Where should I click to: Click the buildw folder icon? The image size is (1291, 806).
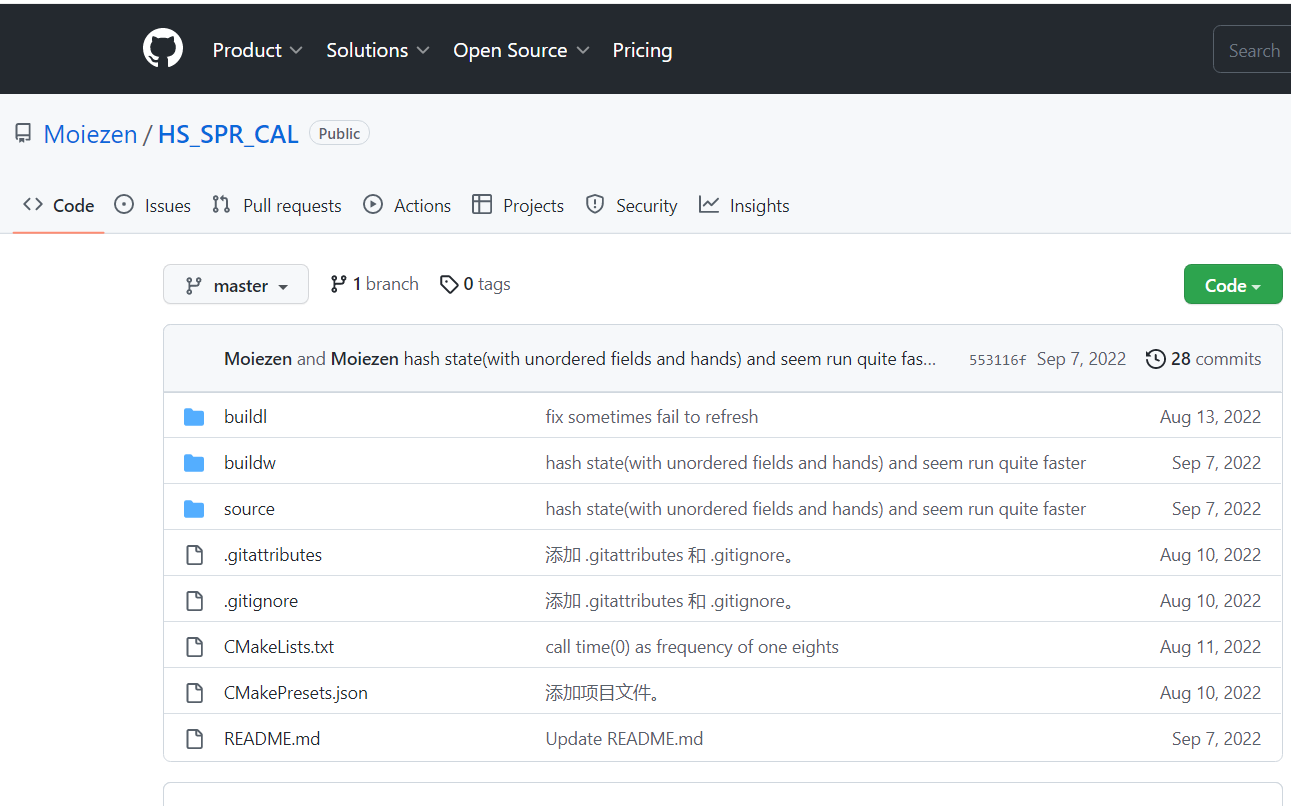[194, 463]
